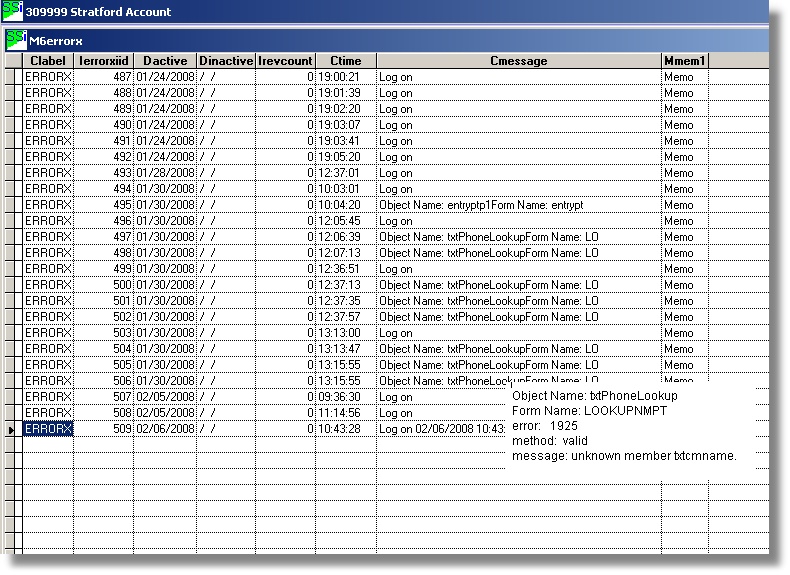The width and height of the screenshot is (790, 575).
Task: Select the Mmem1 column header
Action: (x=684, y=61)
